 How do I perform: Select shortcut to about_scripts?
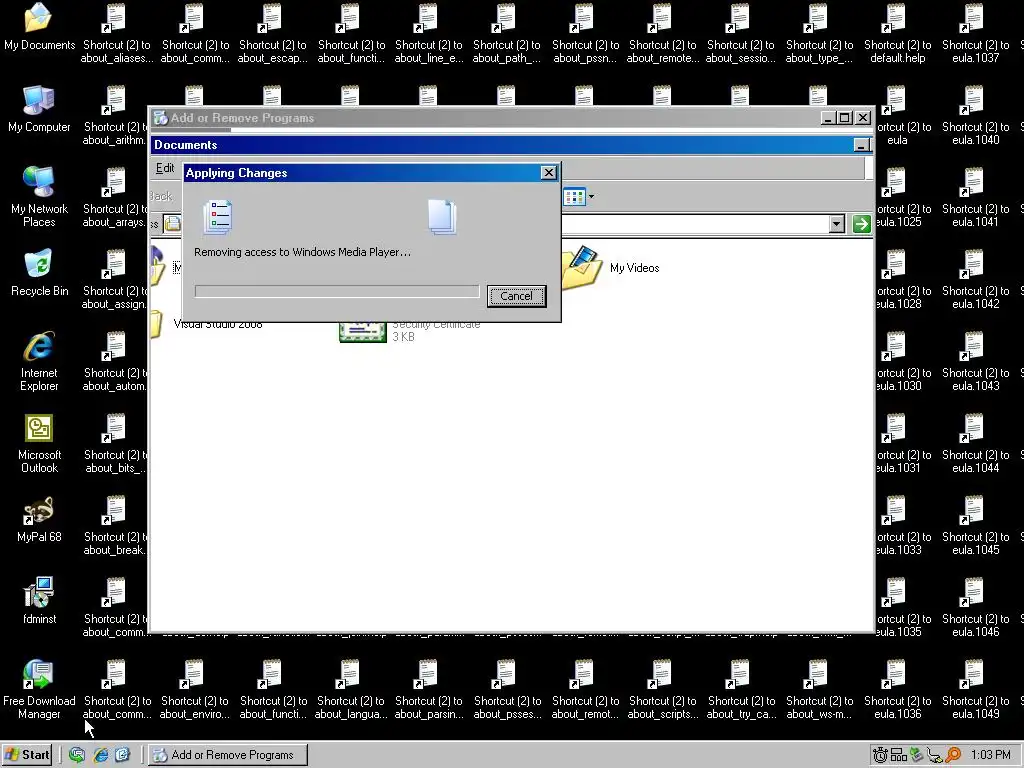click(x=662, y=690)
